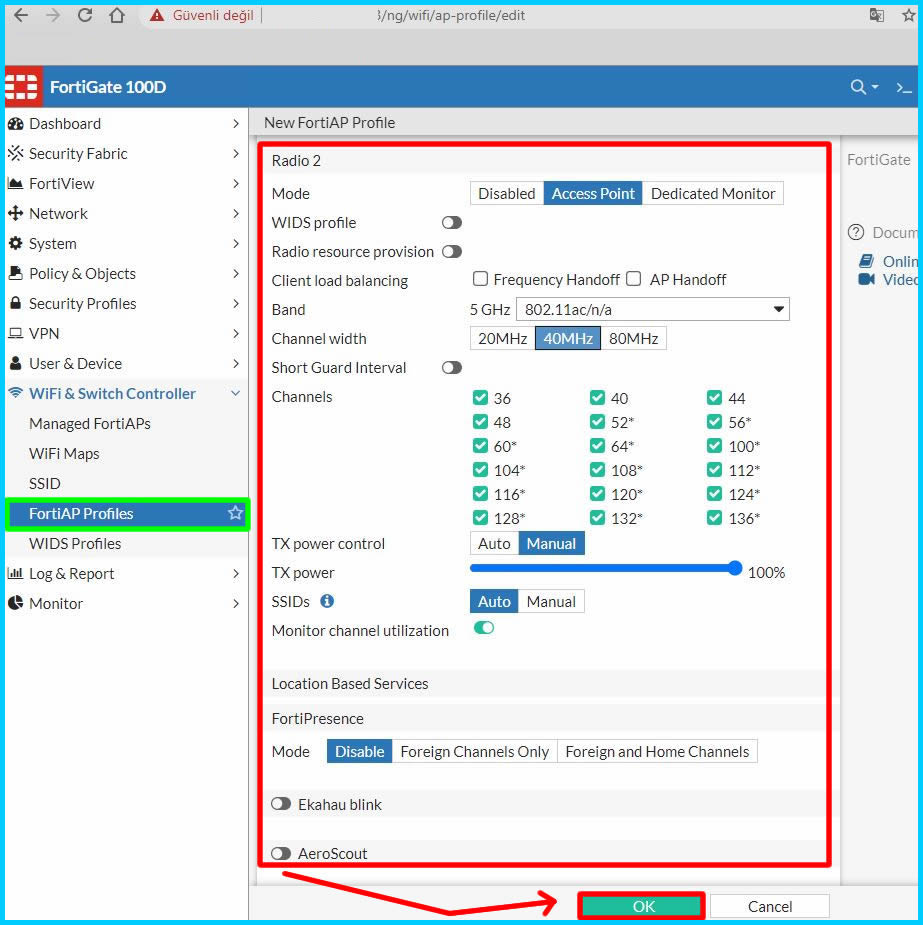Click the Security Fabric icon
Image resolution: width=923 pixels, height=925 pixels.
click(15, 153)
